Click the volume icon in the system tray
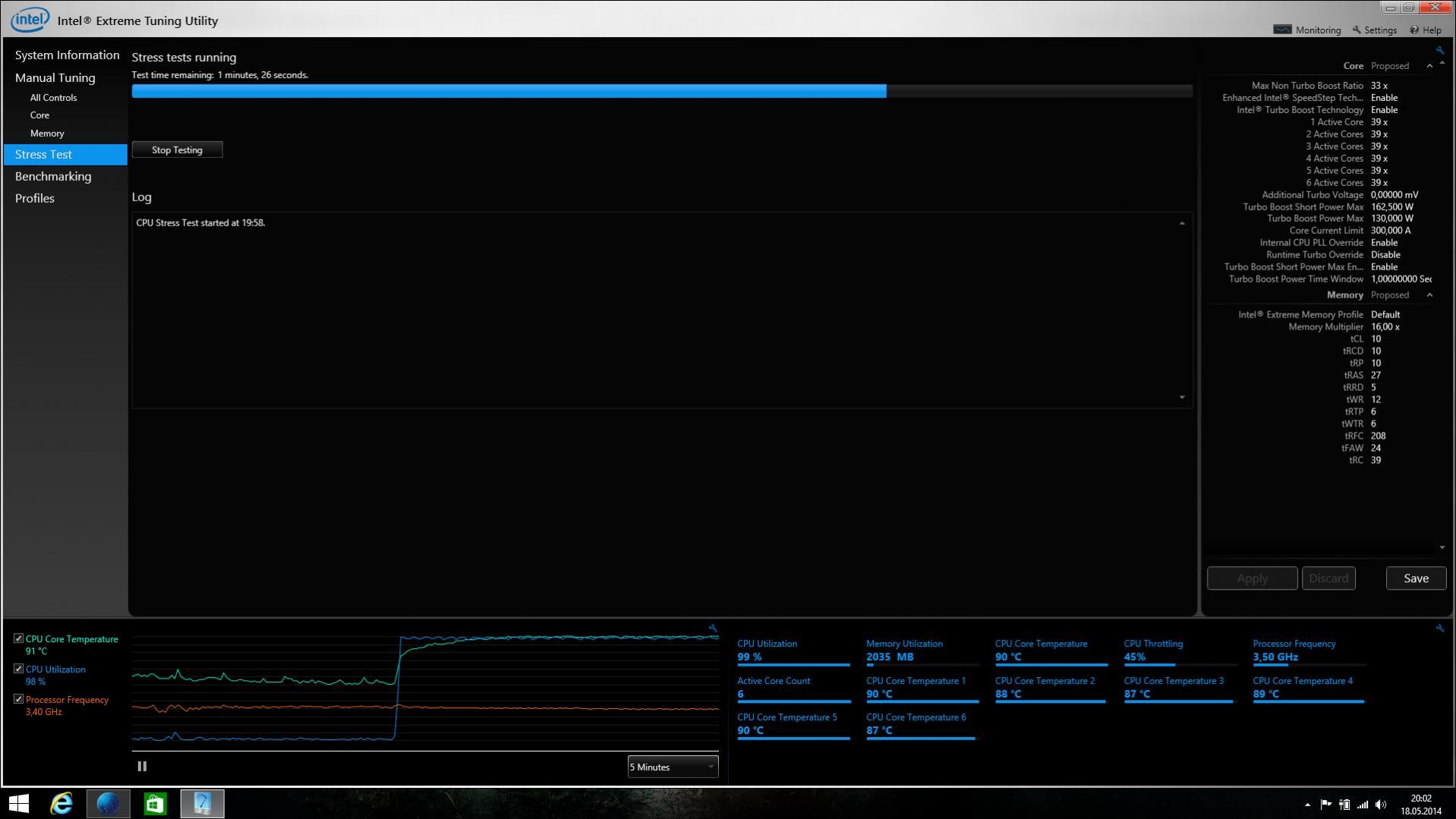 pyautogui.click(x=1381, y=805)
